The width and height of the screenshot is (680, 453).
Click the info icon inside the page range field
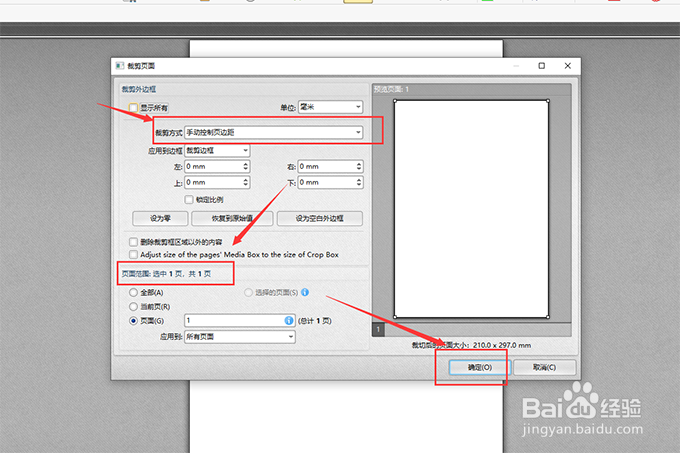[x=289, y=320]
